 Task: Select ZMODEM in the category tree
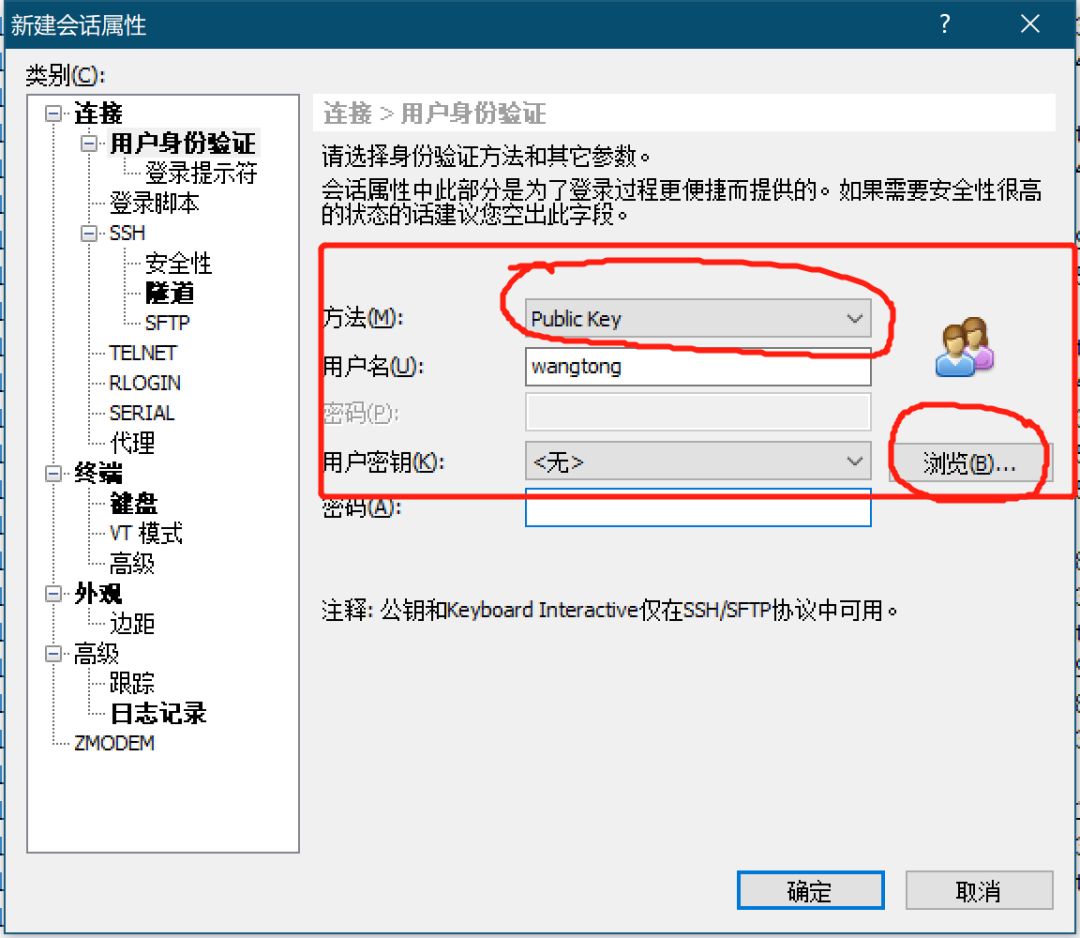(114, 744)
